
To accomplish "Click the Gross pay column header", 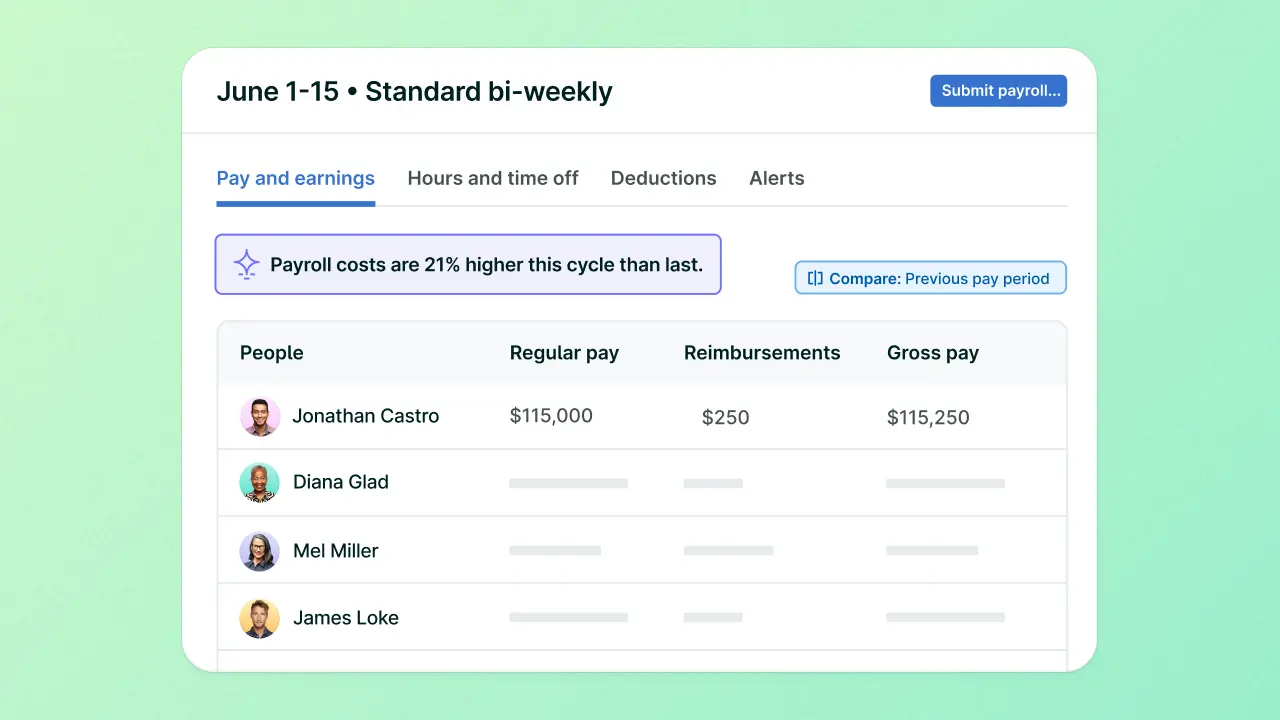I will tap(932, 353).
